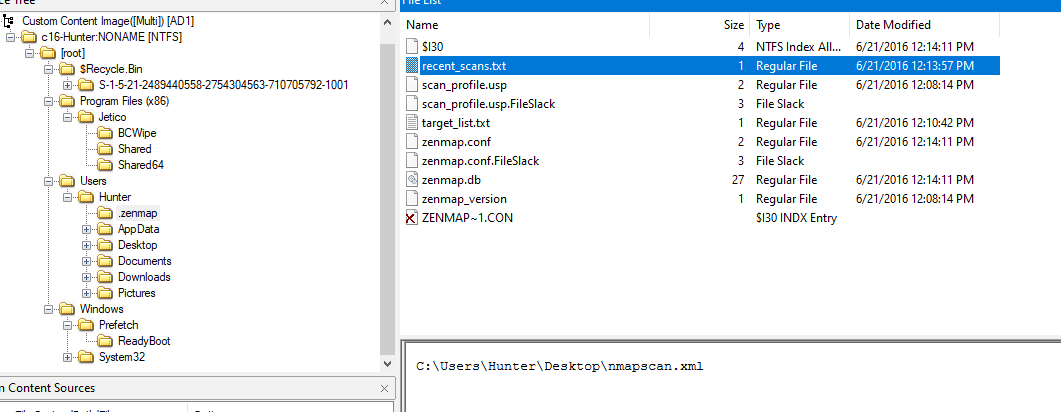
Task: Collapse the Jetico folder node
Action: click(68, 117)
